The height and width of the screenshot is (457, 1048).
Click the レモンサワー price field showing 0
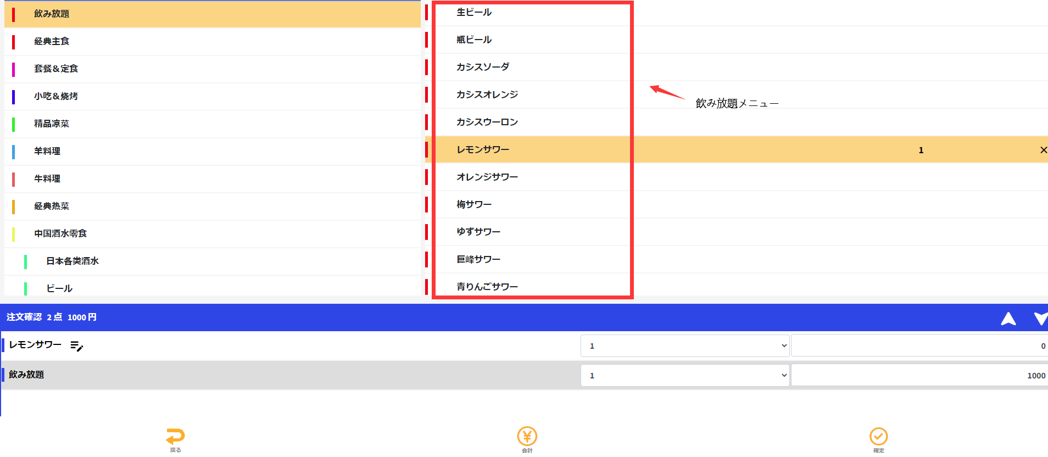(x=918, y=346)
